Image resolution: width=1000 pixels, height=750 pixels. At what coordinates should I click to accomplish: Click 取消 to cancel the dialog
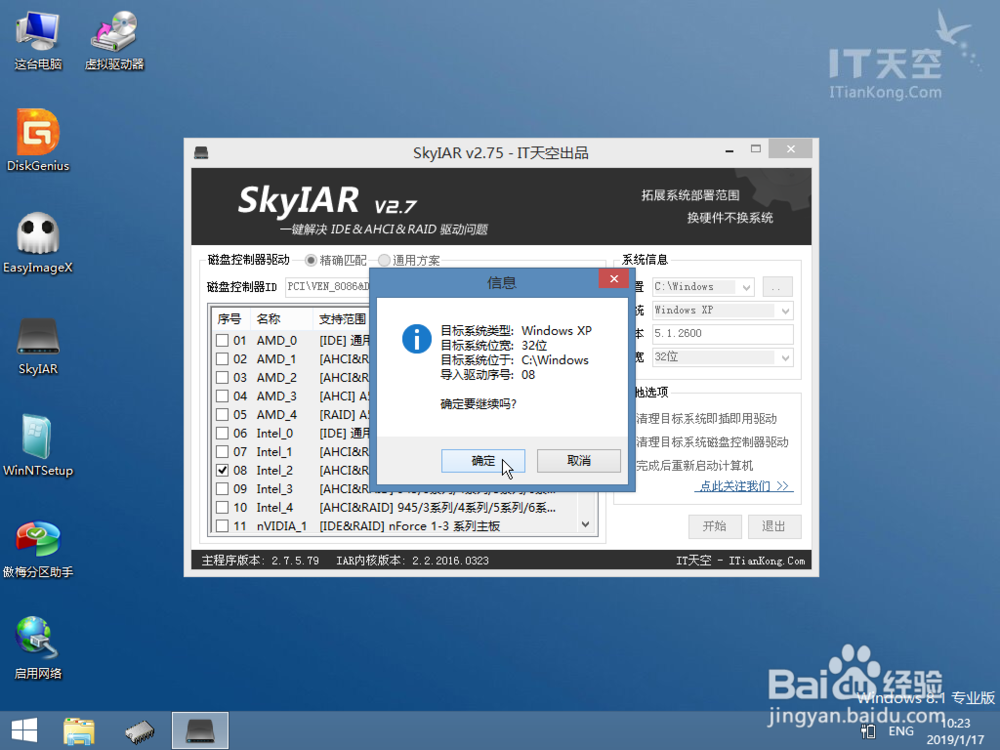(578, 460)
